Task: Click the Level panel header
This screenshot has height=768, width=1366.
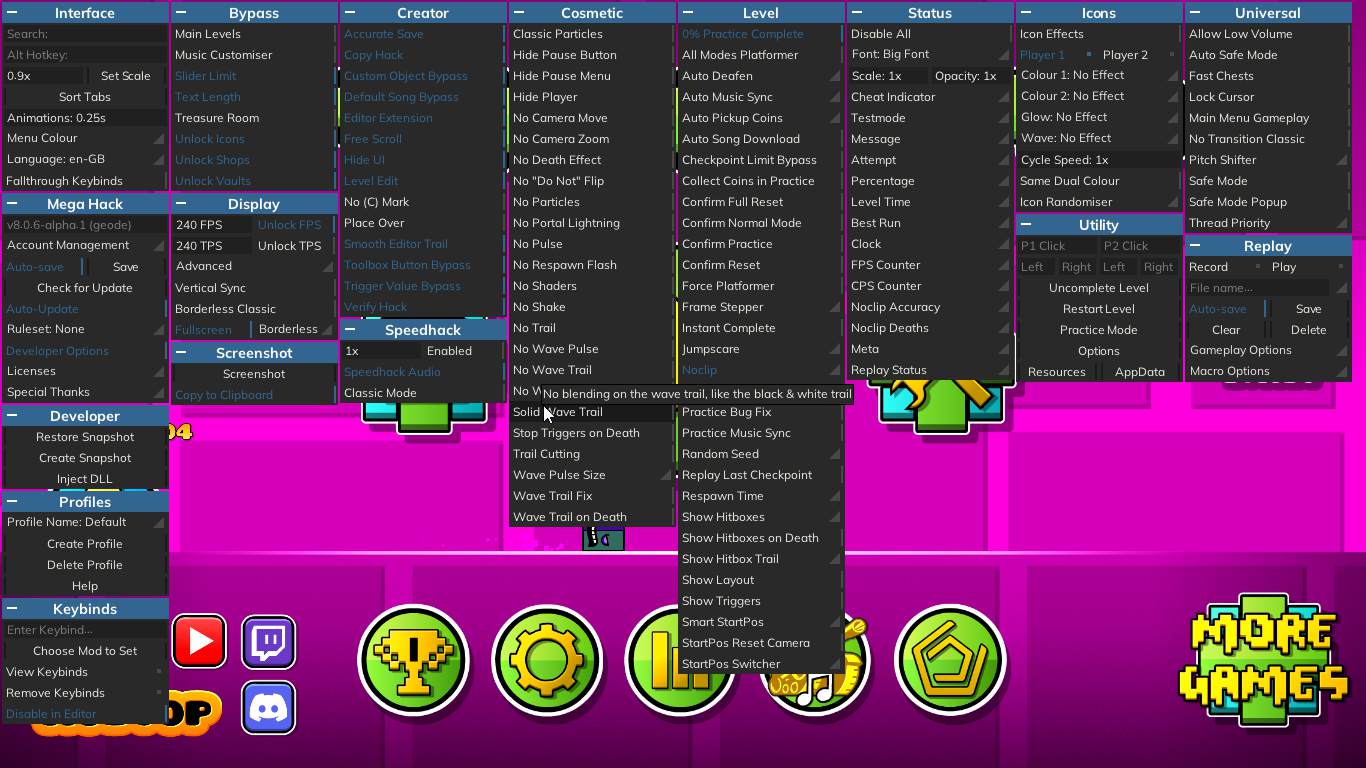Action: [760, 13]
